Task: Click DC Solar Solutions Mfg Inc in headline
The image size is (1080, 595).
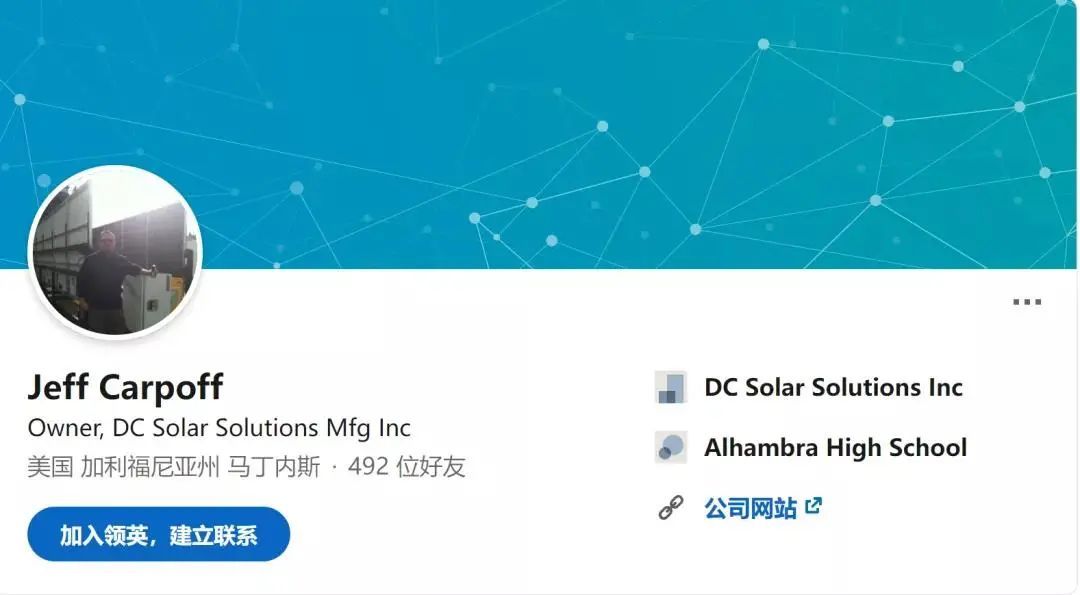Action: (261, 428)
